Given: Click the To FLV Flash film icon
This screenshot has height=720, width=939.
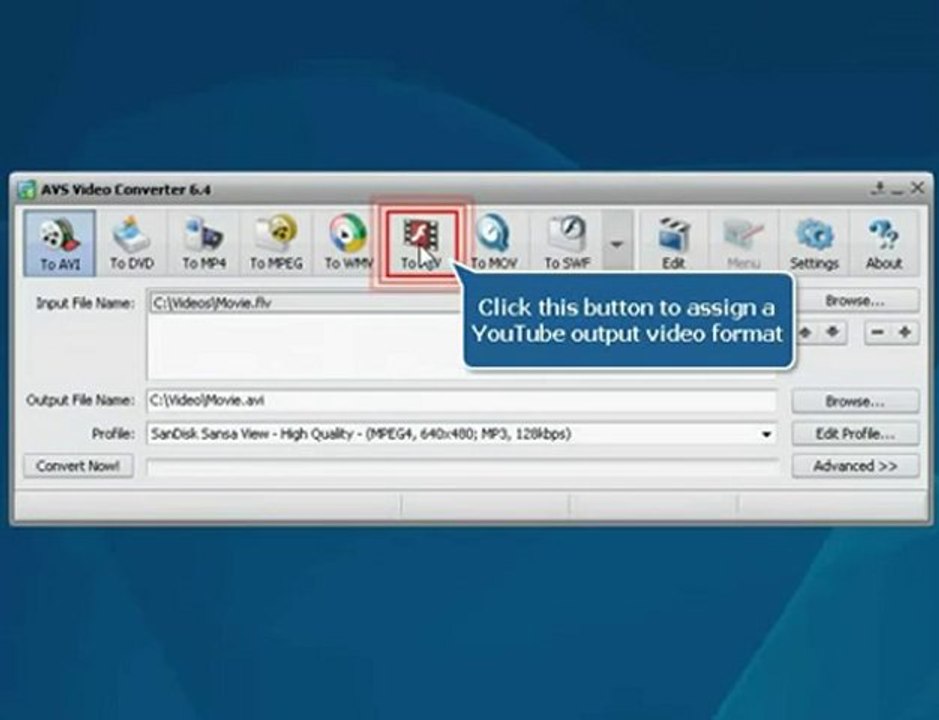Looking at the screenshot, I should (x=422, y=243).
